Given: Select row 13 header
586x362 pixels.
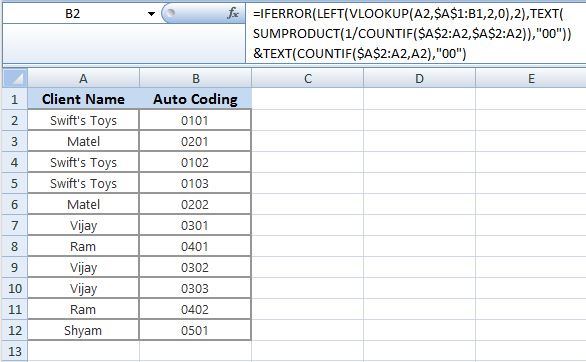Looking at the screenshot, I should point(15,351).
